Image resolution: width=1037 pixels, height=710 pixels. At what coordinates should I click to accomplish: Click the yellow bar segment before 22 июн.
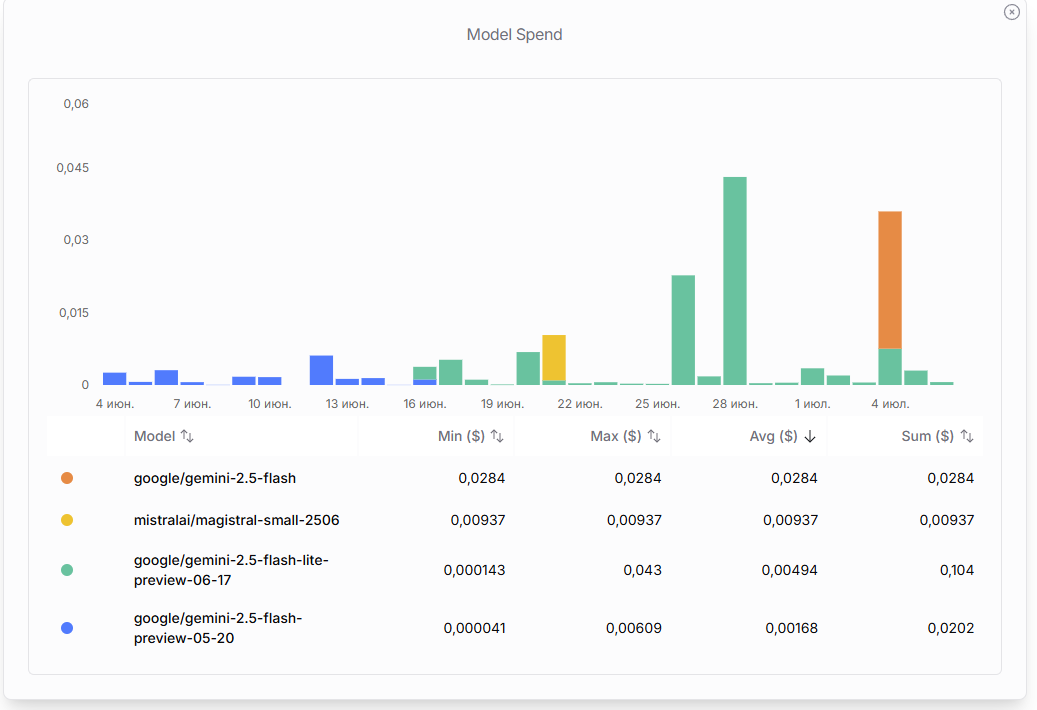554,357
